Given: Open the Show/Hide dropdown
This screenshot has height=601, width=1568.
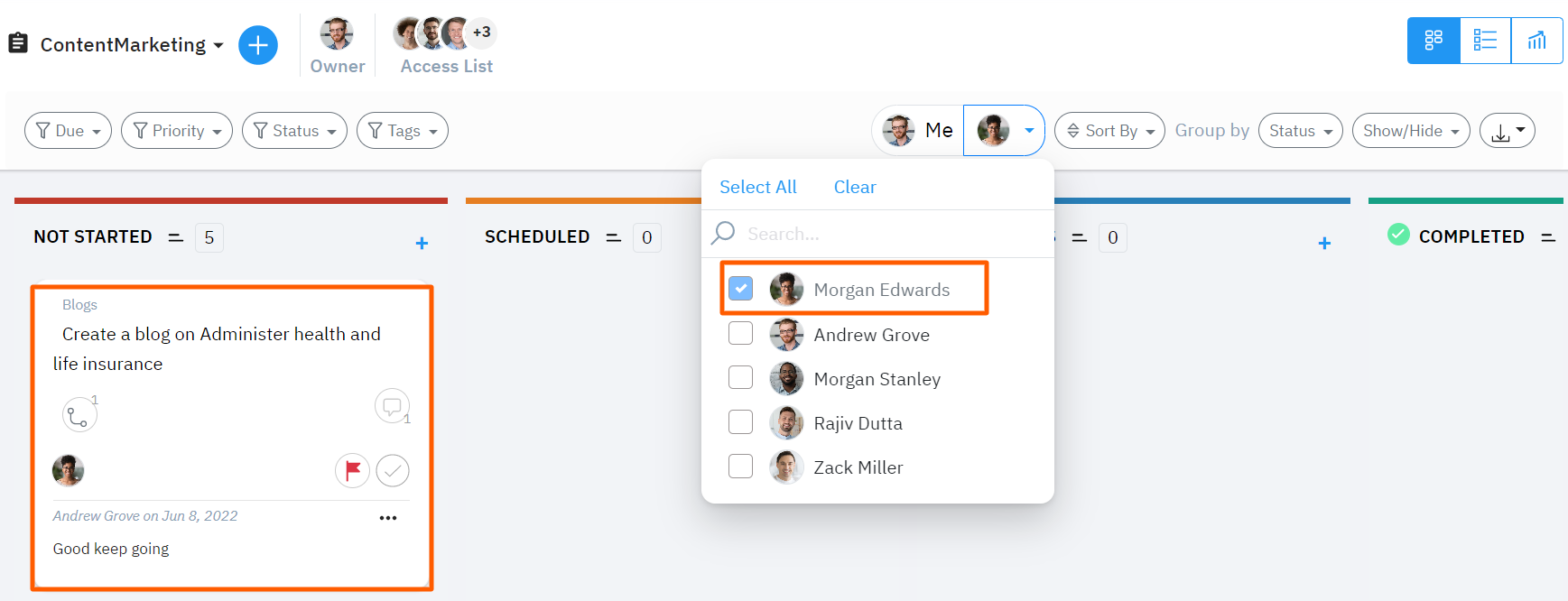Looking at the screenshot, I should coord(1410,130).
